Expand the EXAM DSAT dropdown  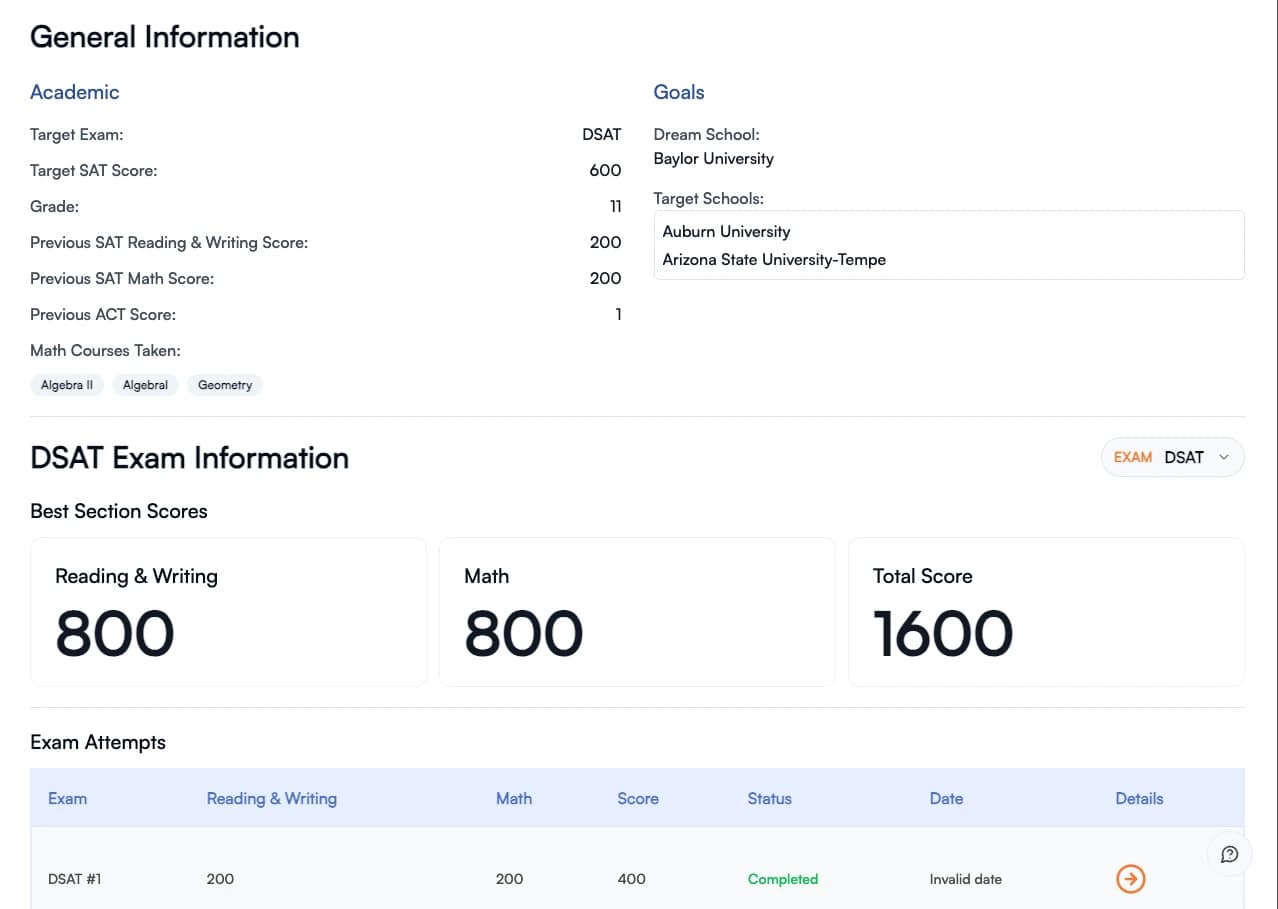[x=1172, y=457]
